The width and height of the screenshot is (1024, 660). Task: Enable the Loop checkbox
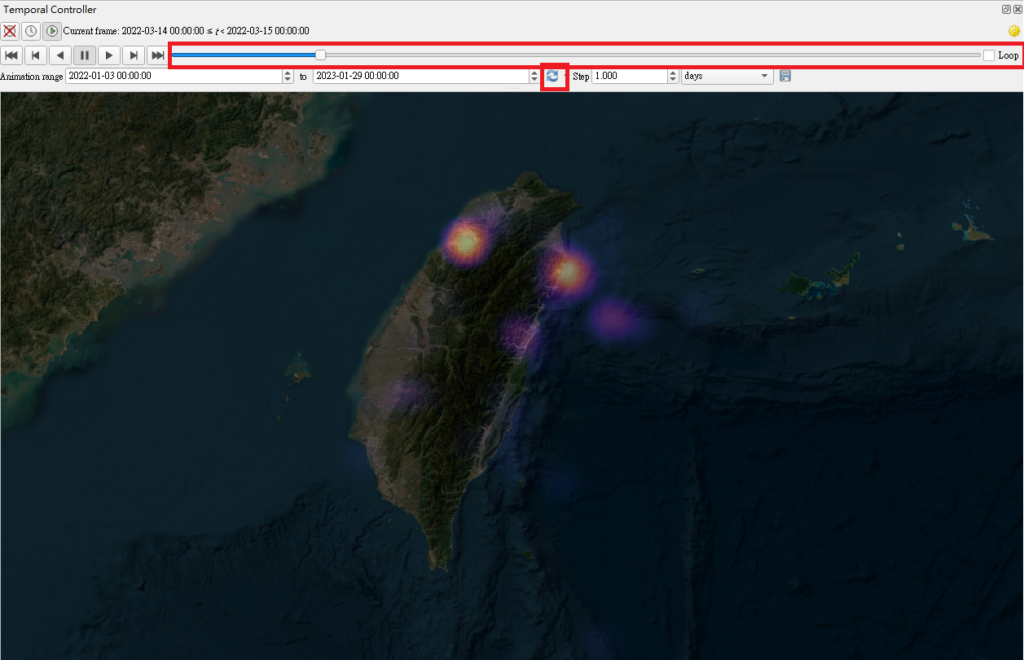point(989,55)
